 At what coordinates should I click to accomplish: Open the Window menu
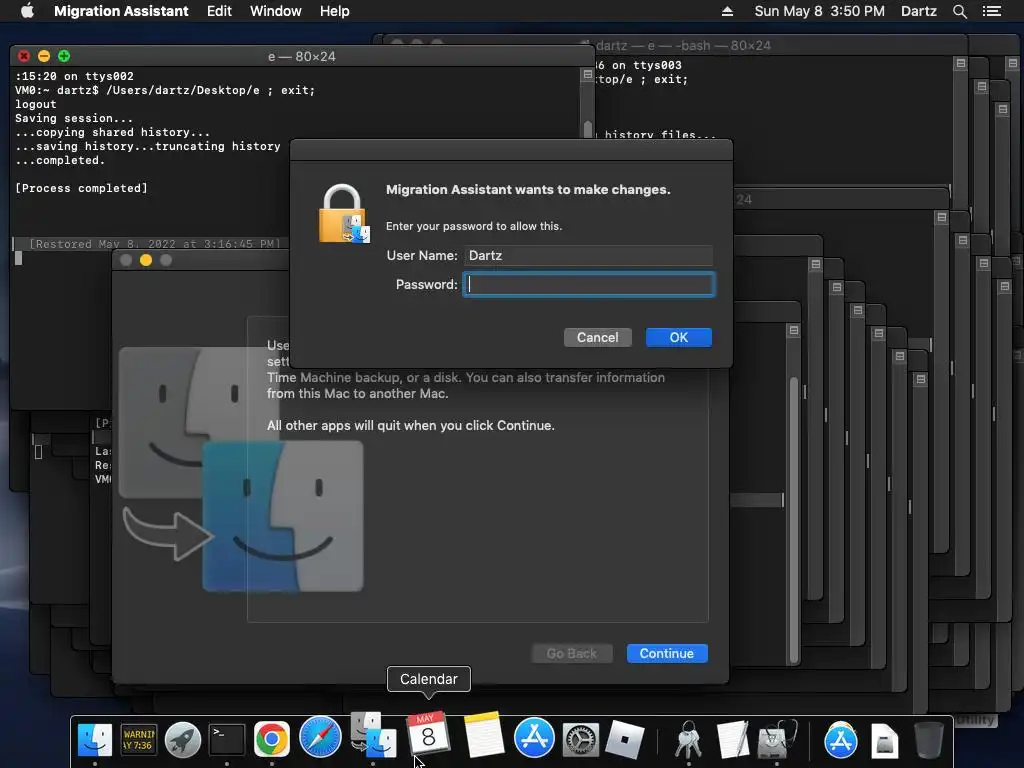click(x=275, y=11)
